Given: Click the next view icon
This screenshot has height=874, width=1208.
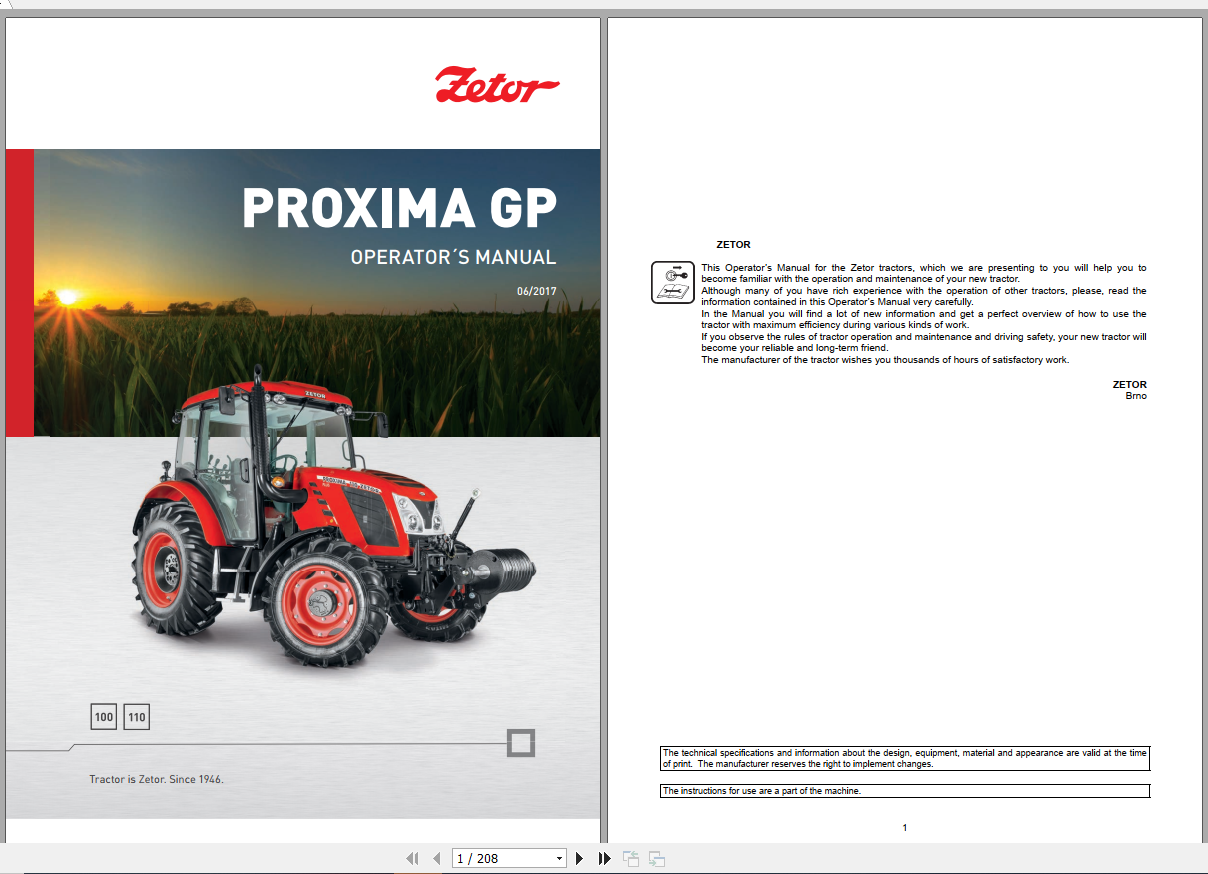Looking at the screenshot, I should point(657,858).
